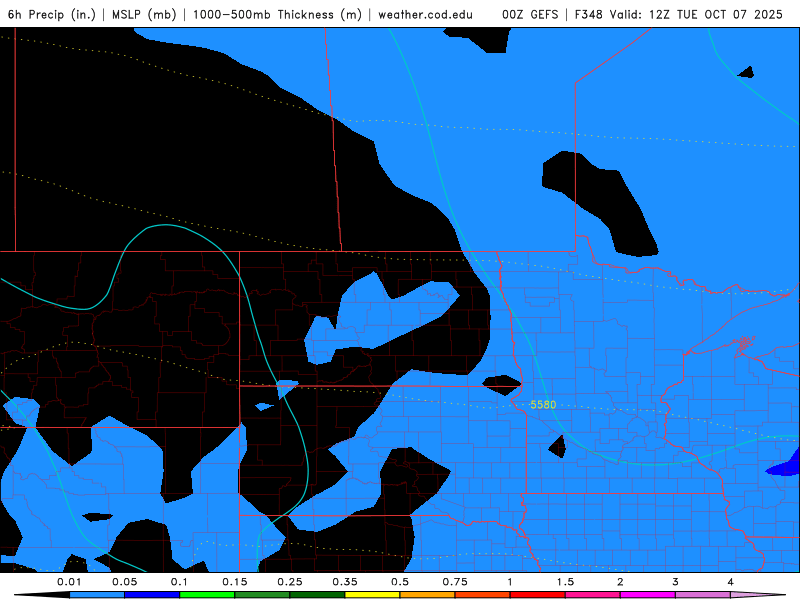This screenshot has height=600, width=800.
Task: Click the weather.cod.edu text
Action: (x=426, y=14)
